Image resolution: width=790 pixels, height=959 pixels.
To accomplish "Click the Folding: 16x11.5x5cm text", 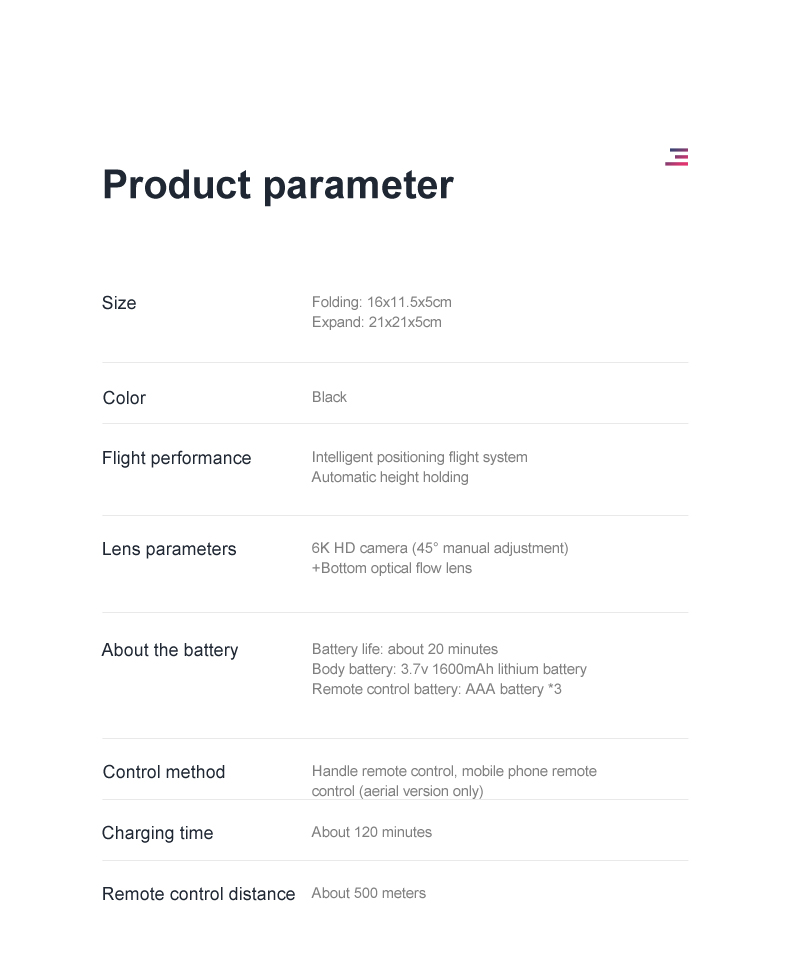I will (381, 302).
